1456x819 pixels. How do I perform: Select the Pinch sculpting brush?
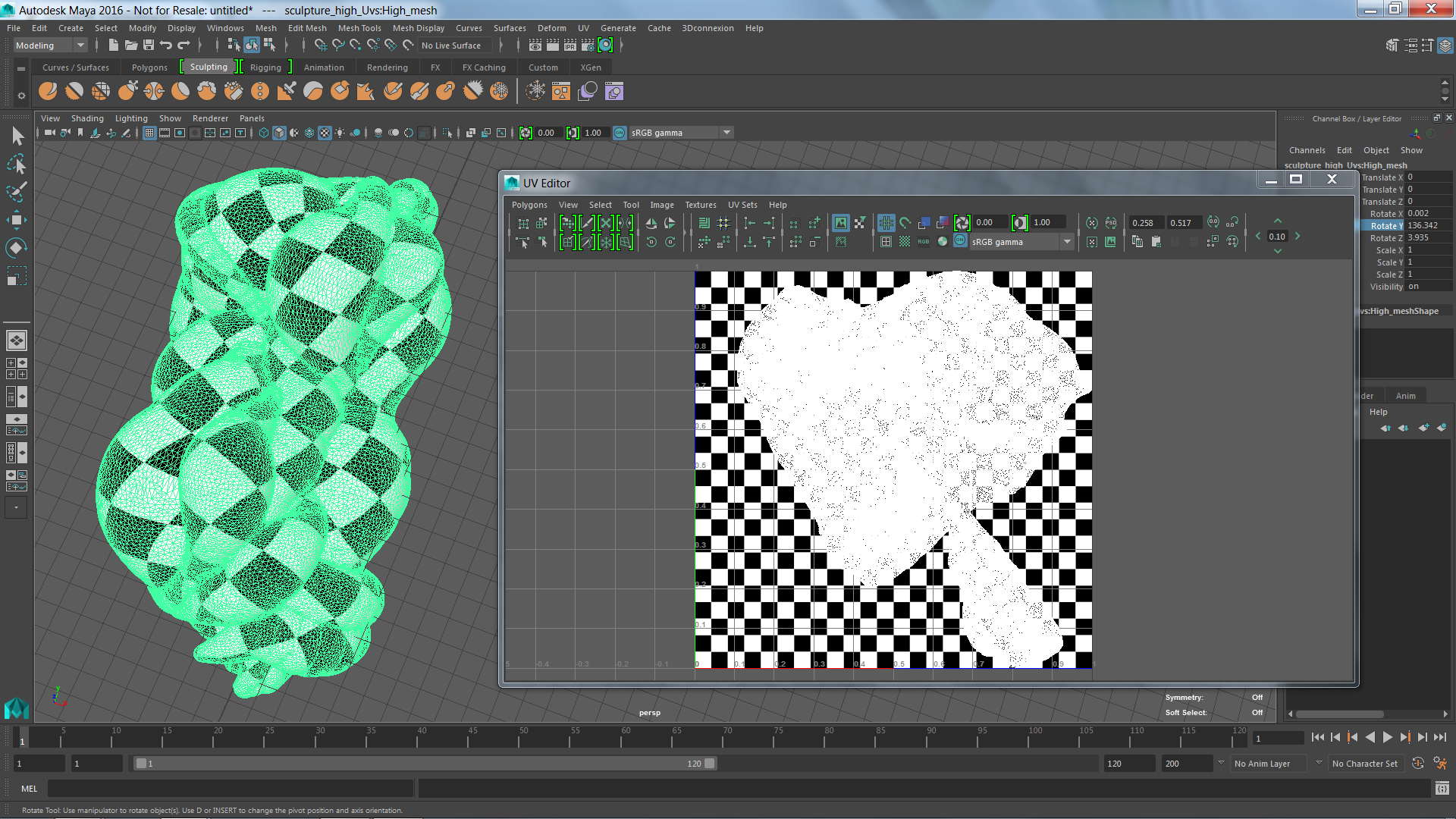click(x=154, y=92)
